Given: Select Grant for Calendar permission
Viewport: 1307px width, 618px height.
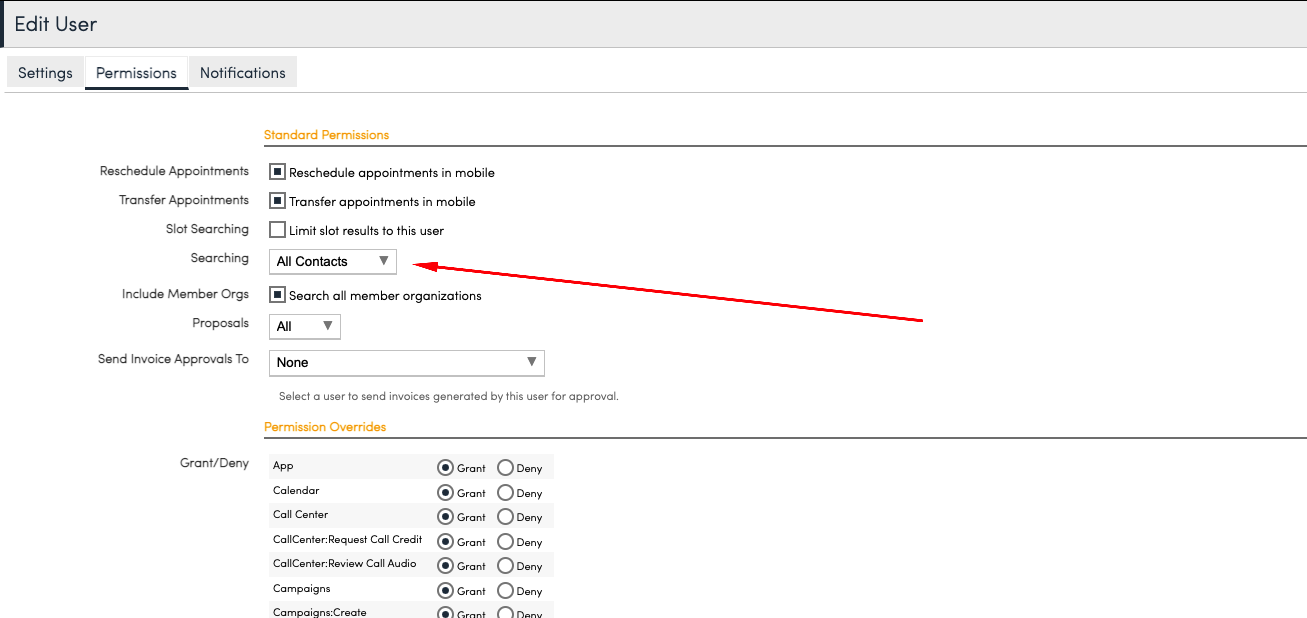Looking at the screenshot, I should click(446, 492).
